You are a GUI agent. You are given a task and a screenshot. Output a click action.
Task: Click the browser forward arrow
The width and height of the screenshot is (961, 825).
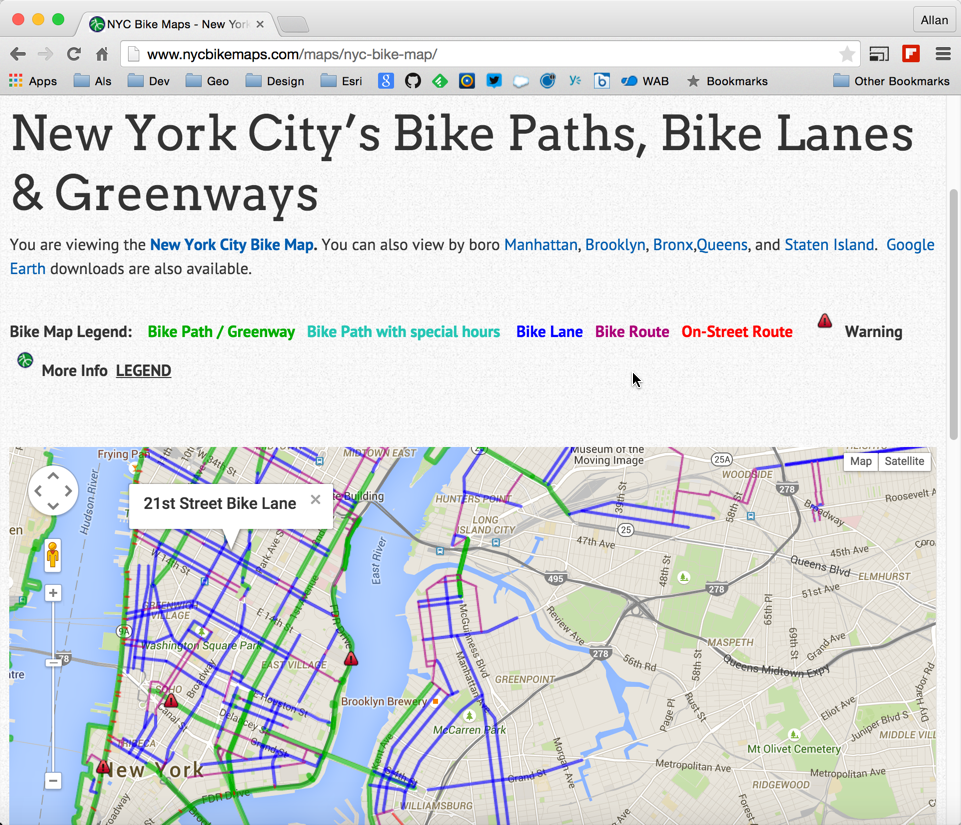(45, 54)
